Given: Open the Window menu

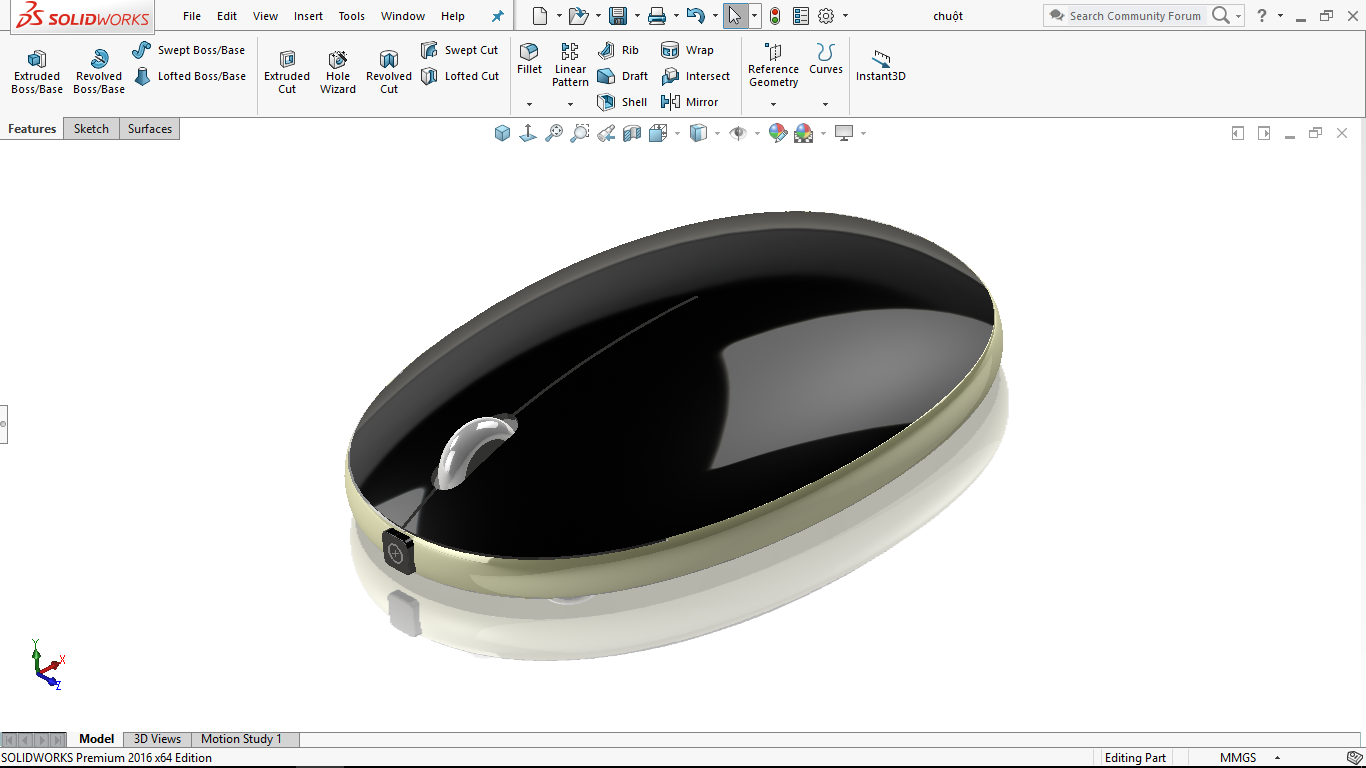Looking at the screenshot, I should [403, 16].
